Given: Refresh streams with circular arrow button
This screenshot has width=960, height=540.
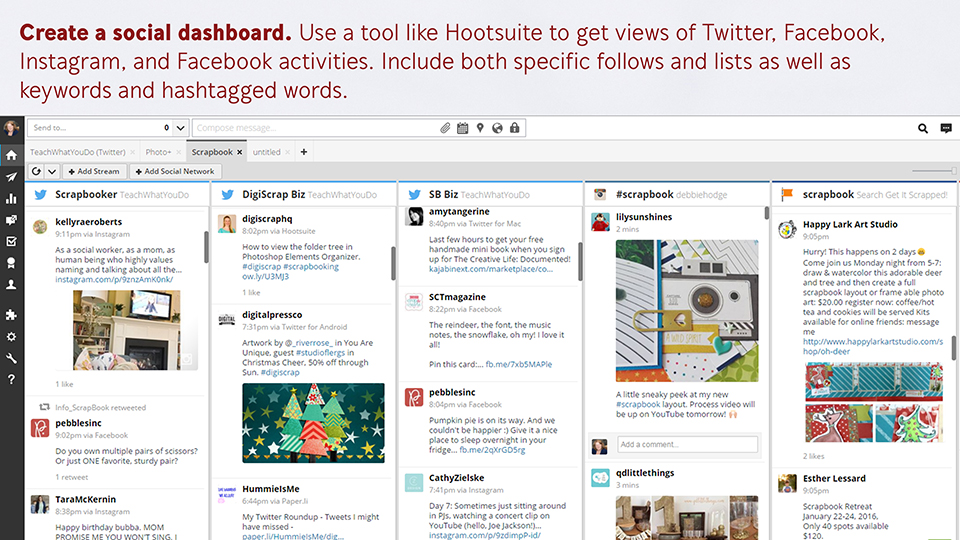Looking at the screenshot, I should [36, 171].
